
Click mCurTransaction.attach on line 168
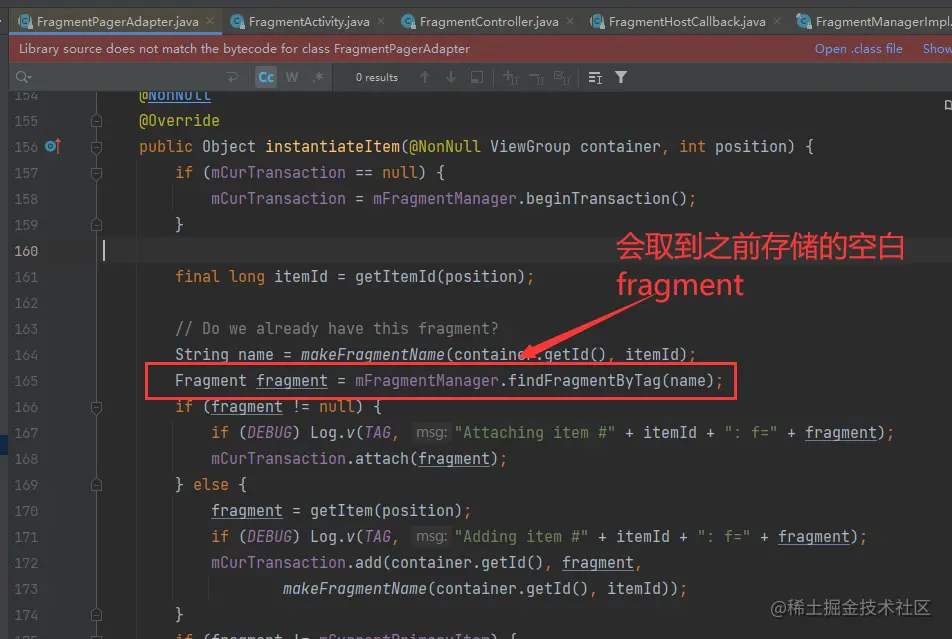[x=310, y=459]
